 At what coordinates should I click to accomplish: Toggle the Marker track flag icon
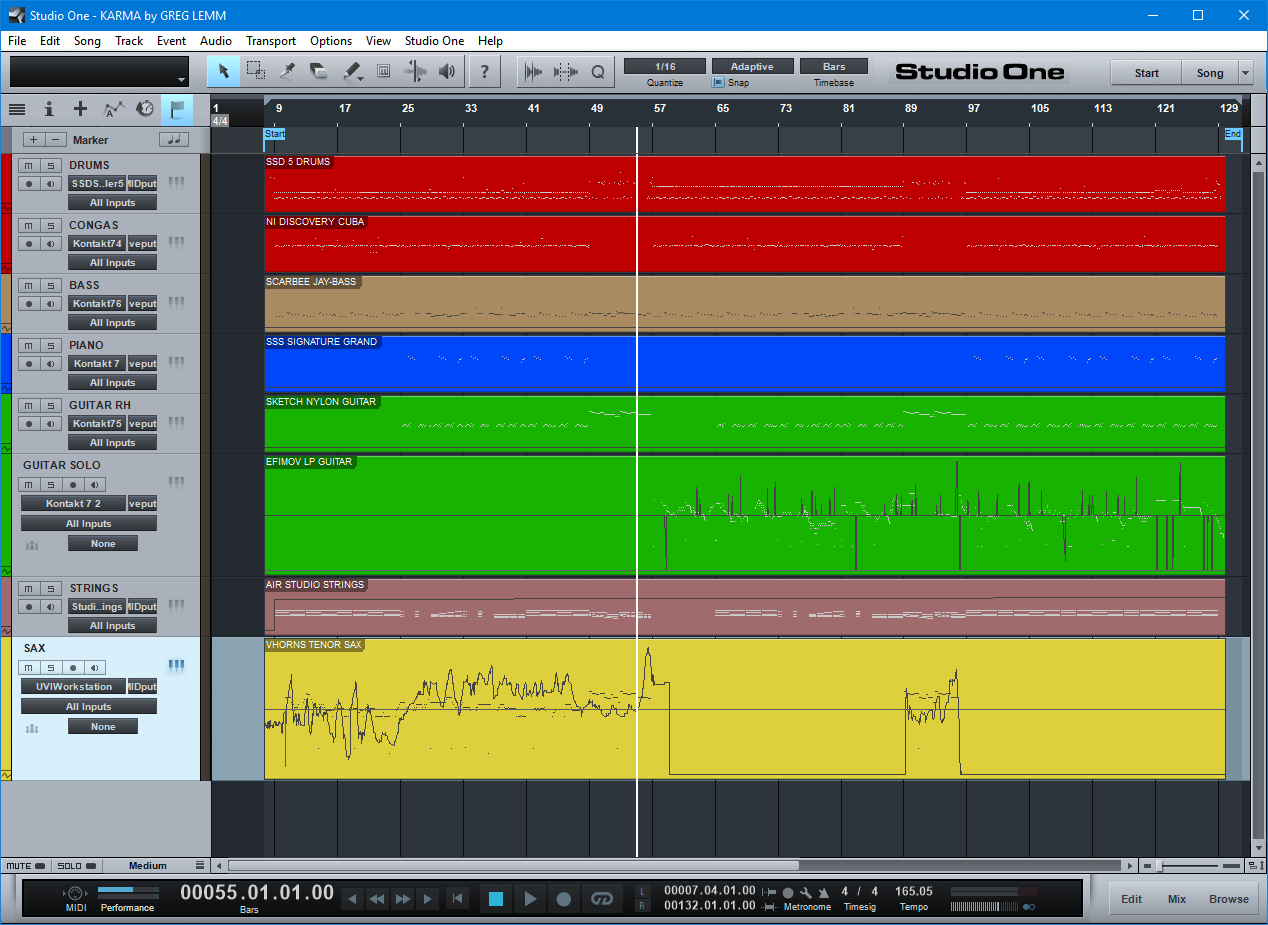[177, 109]
